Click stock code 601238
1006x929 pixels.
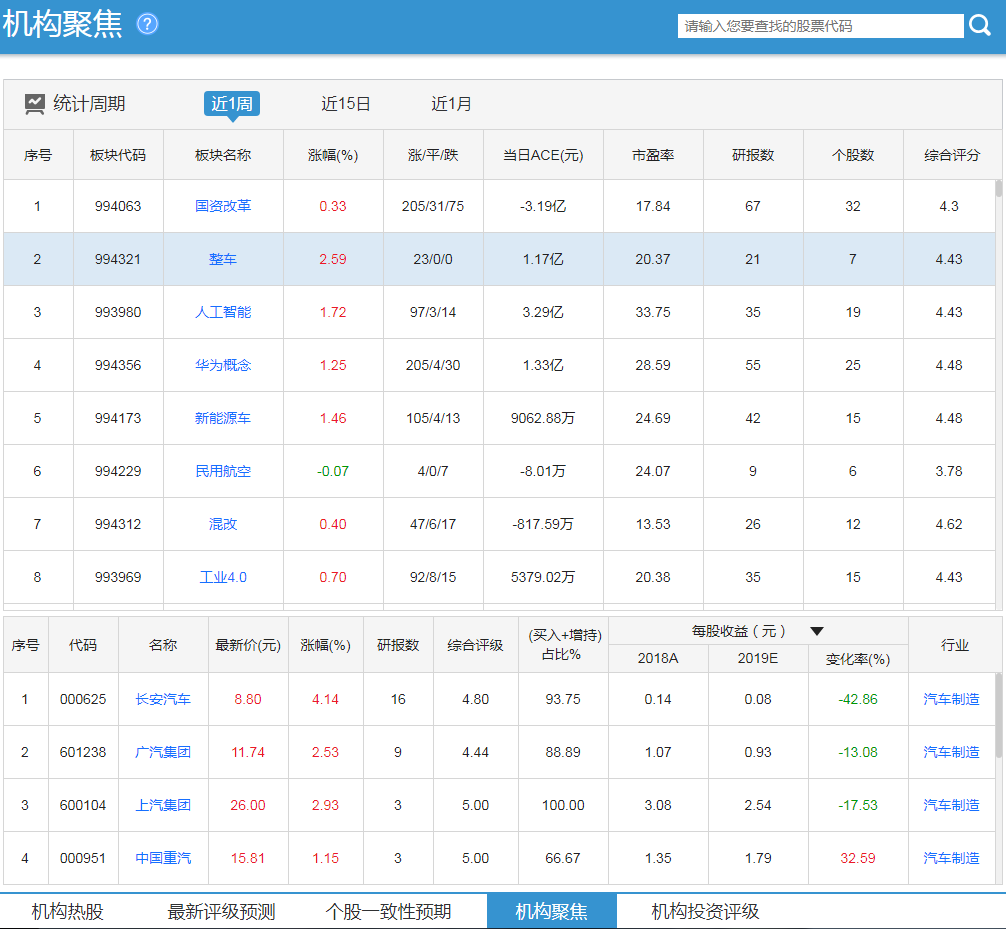[x=83, y=752]
